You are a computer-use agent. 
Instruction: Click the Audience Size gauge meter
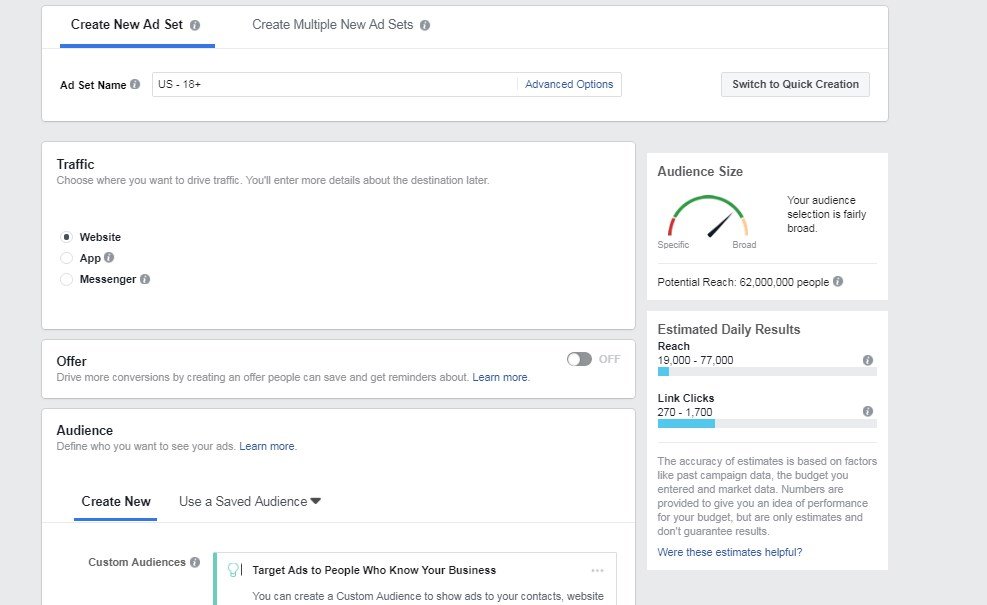[708, 217]
